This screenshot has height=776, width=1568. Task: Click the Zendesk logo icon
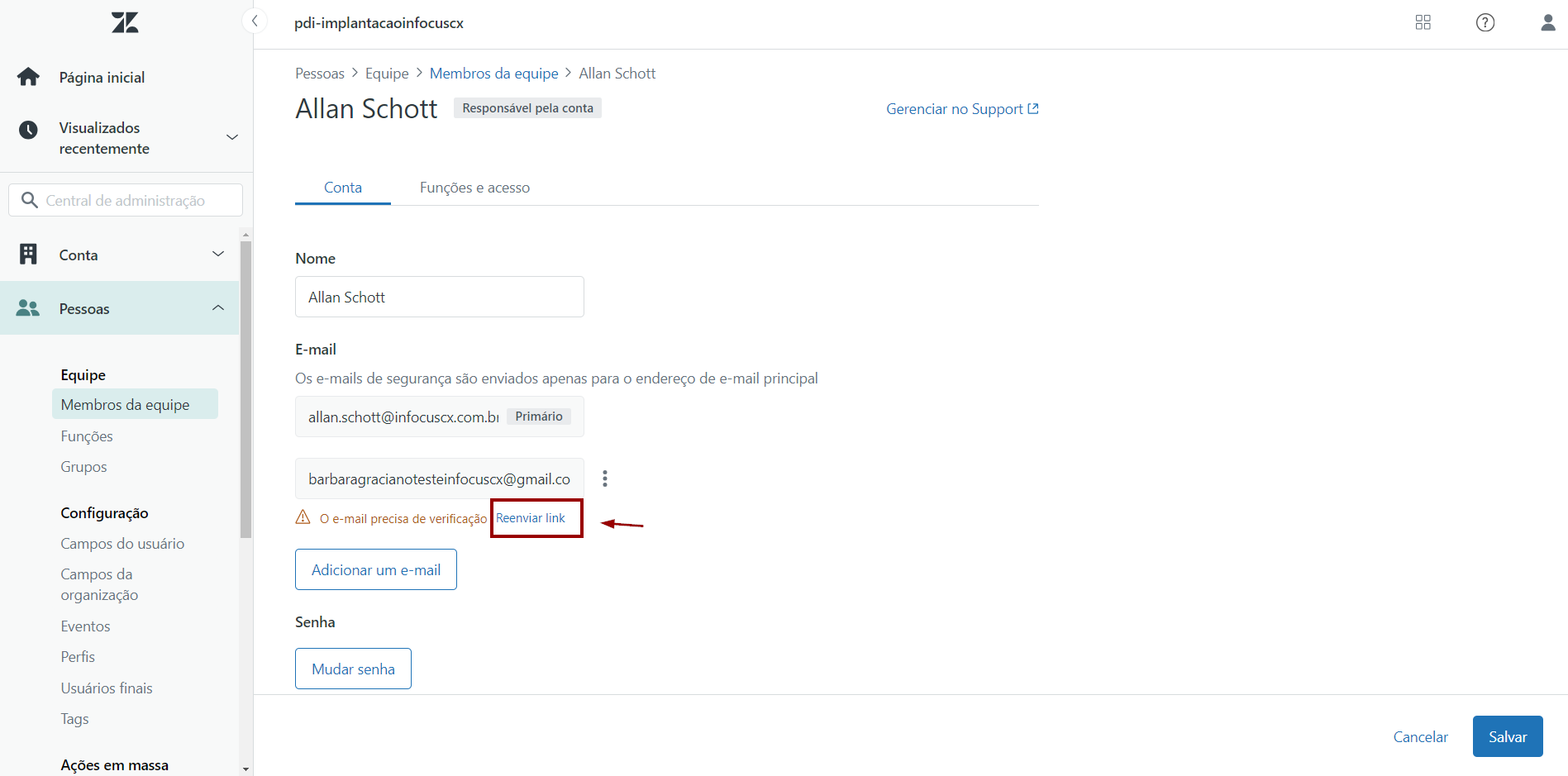125,22
